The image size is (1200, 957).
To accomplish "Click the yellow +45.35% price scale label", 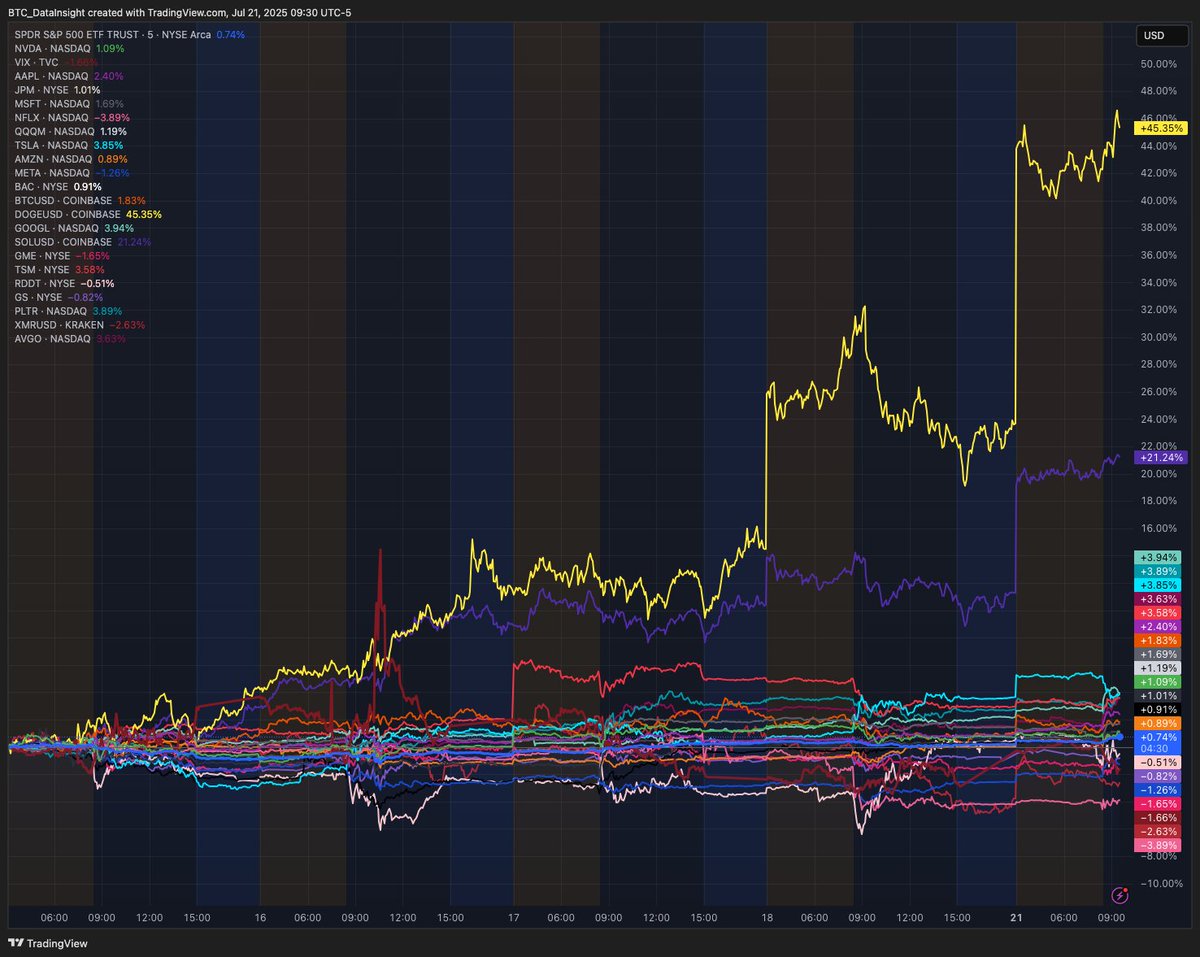I will click(x=1159, y=129).
